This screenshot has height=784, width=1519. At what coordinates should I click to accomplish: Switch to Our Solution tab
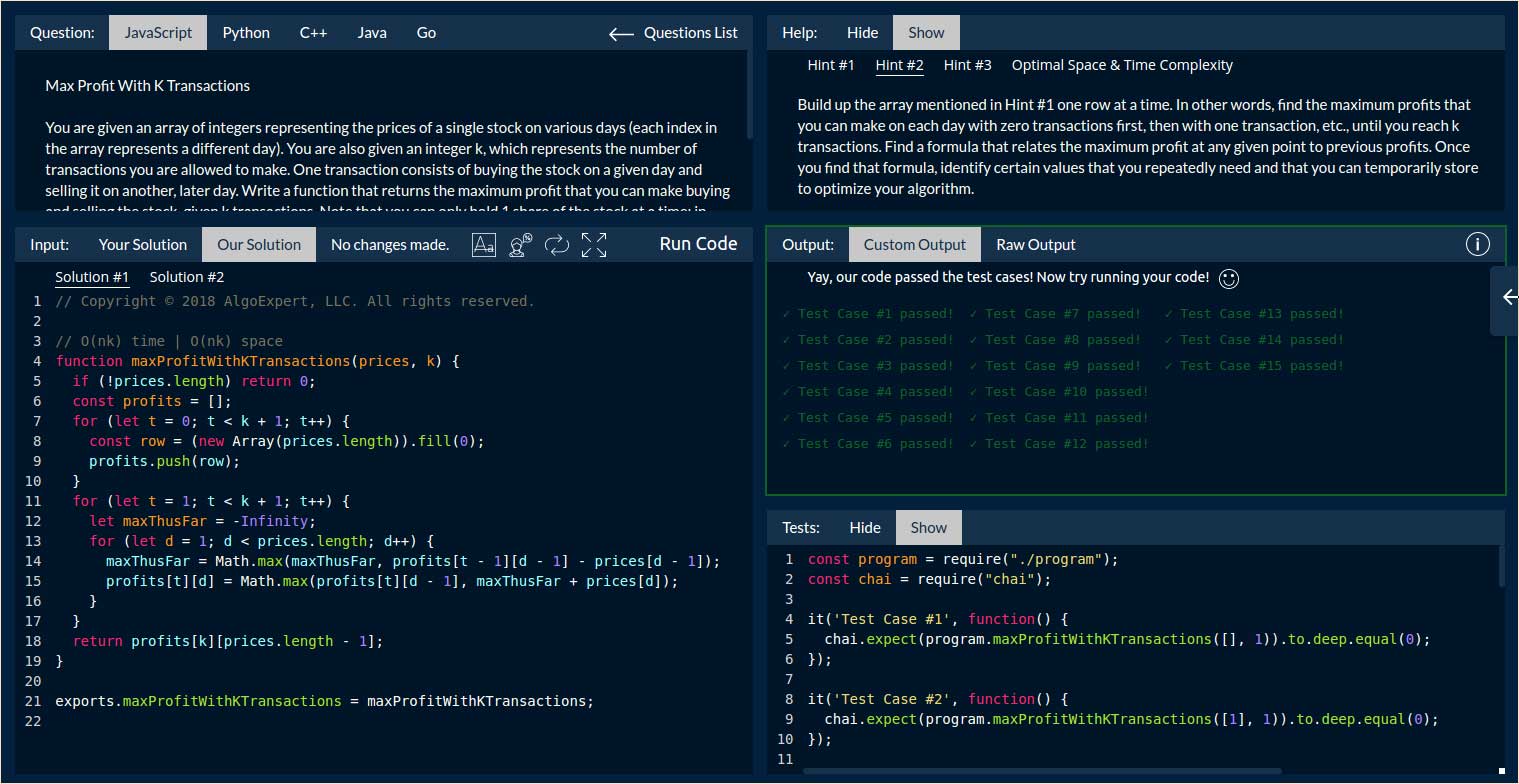point(259,245)
